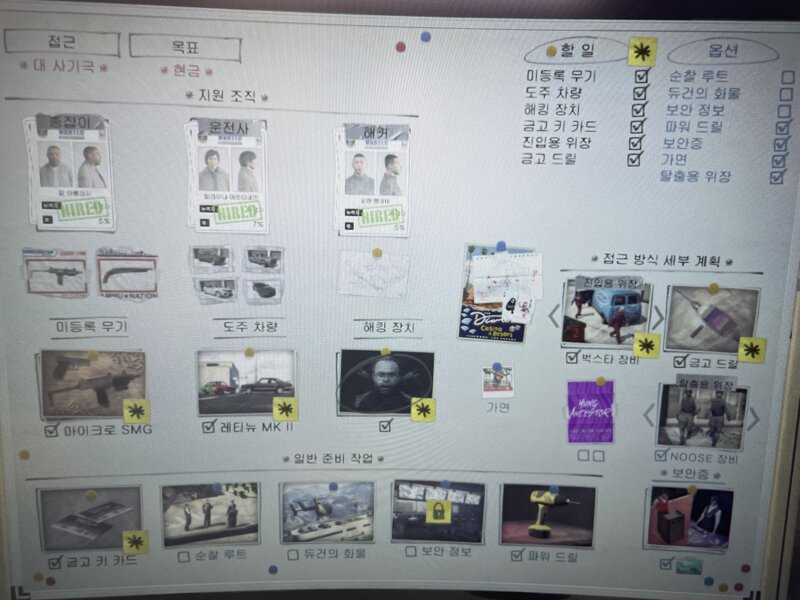Viewport: 800px width, 600px height.
Task: Click the yellow star note on 금고 드릴 photo
Action: point(752,351)
